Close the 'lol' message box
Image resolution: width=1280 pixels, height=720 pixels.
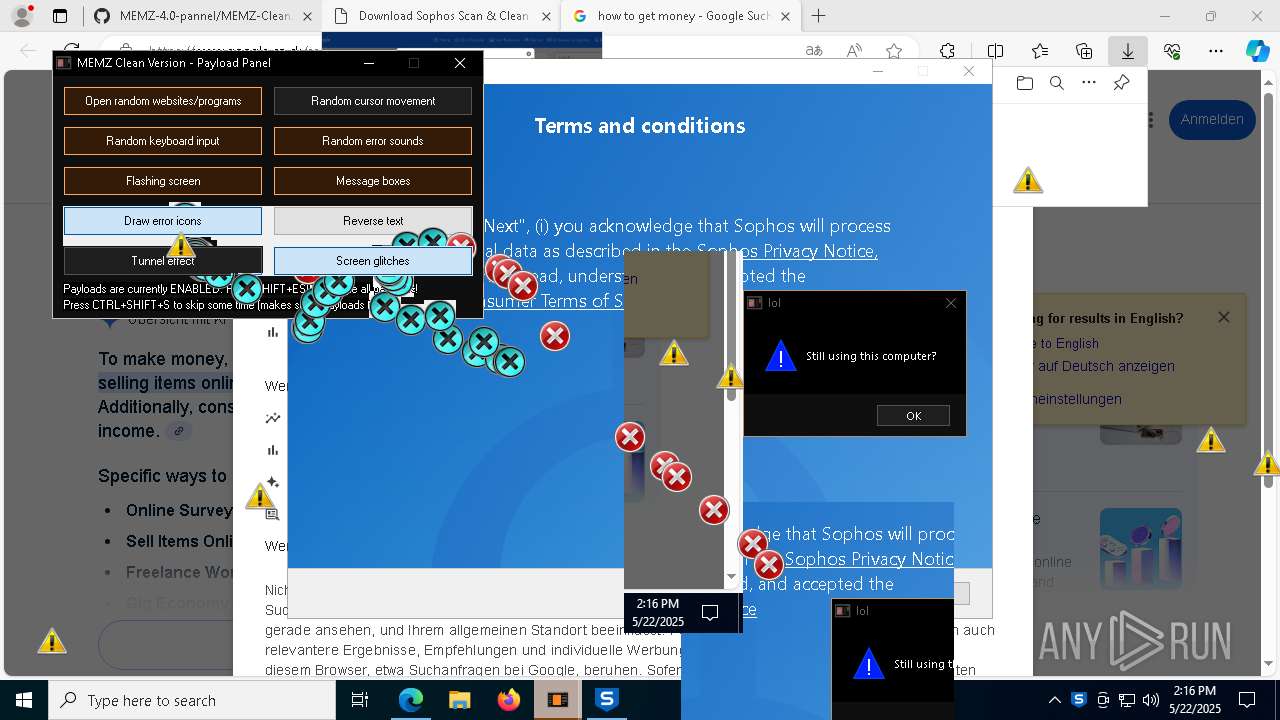pos(951,303)
